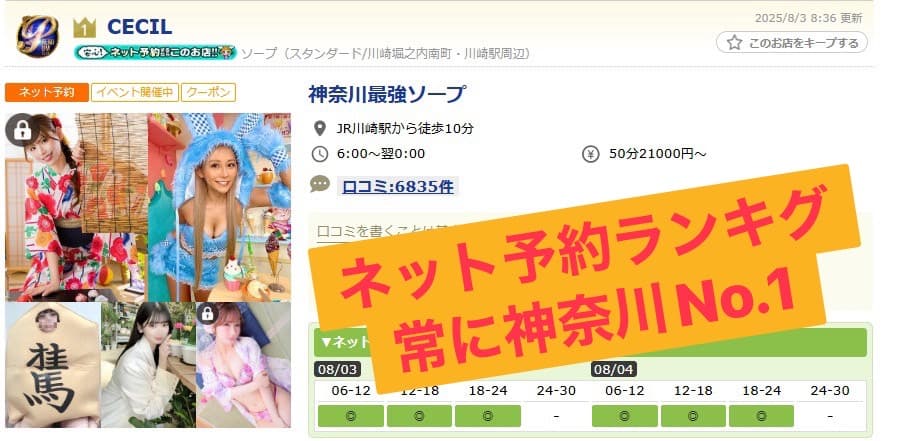
Task: Open the 口コミ:6835件 reviews link
Action: 398,186
